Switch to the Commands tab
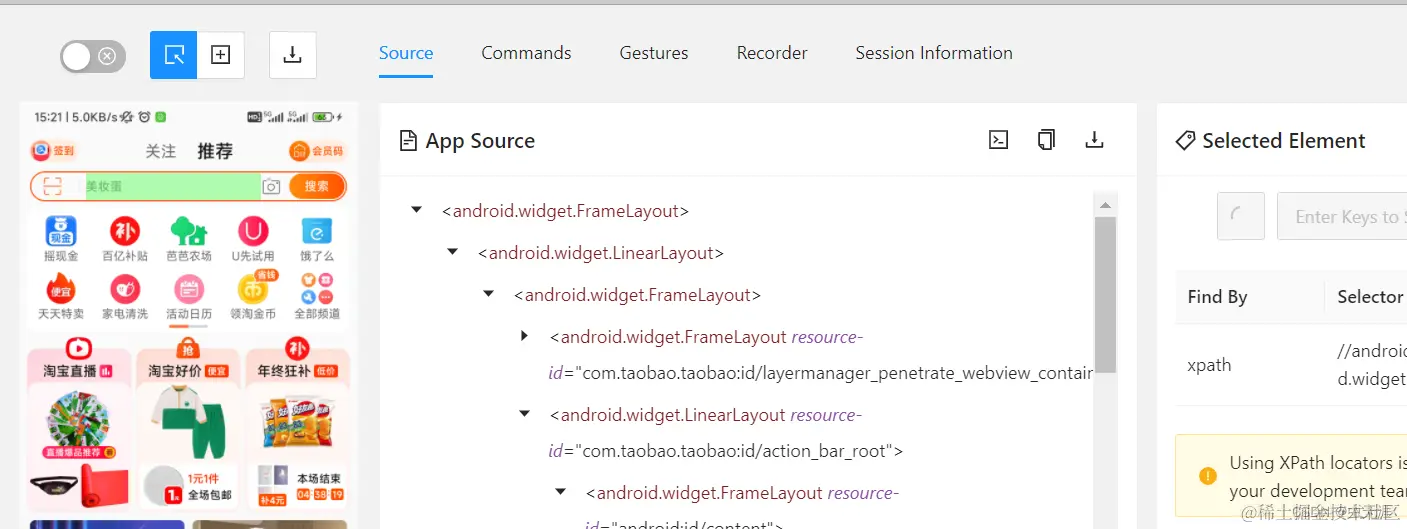 click(526, 53)
